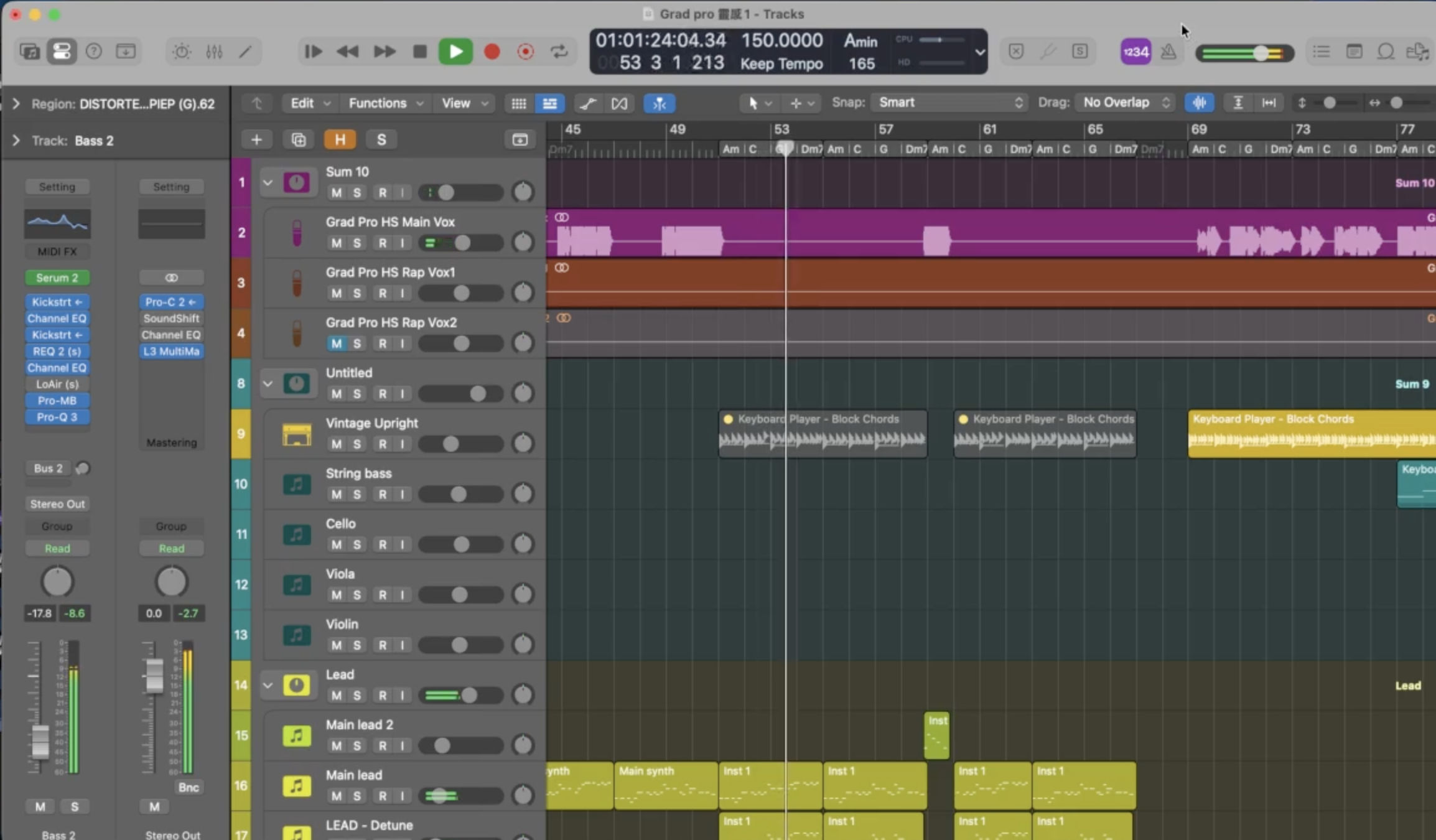Viewport: 1436px width, 840px height.
Task: Click bar 61 on the ruler
Action: click(x=989, y=129)
